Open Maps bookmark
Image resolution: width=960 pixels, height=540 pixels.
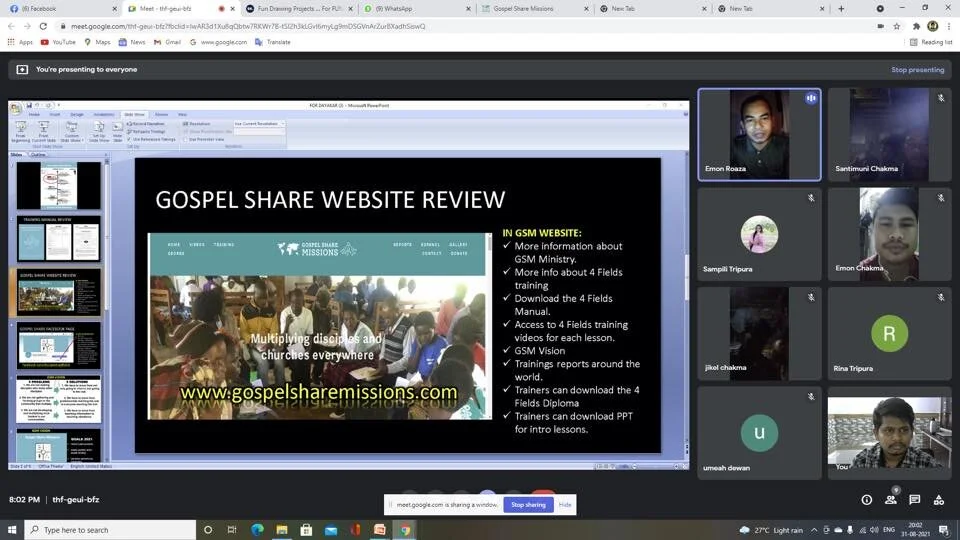tap(97, 42)
